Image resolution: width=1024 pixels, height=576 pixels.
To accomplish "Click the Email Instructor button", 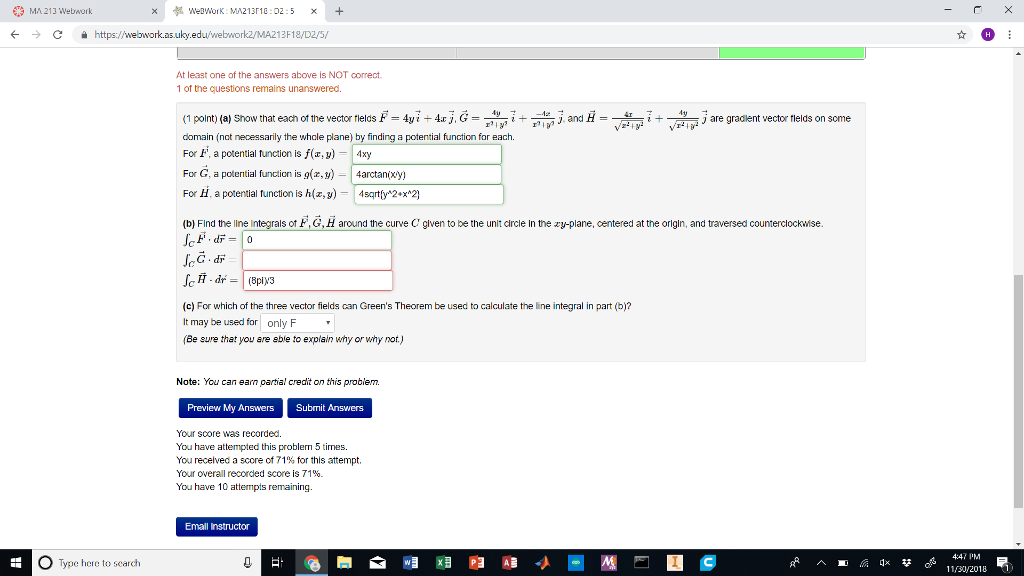I will [217, 526].
